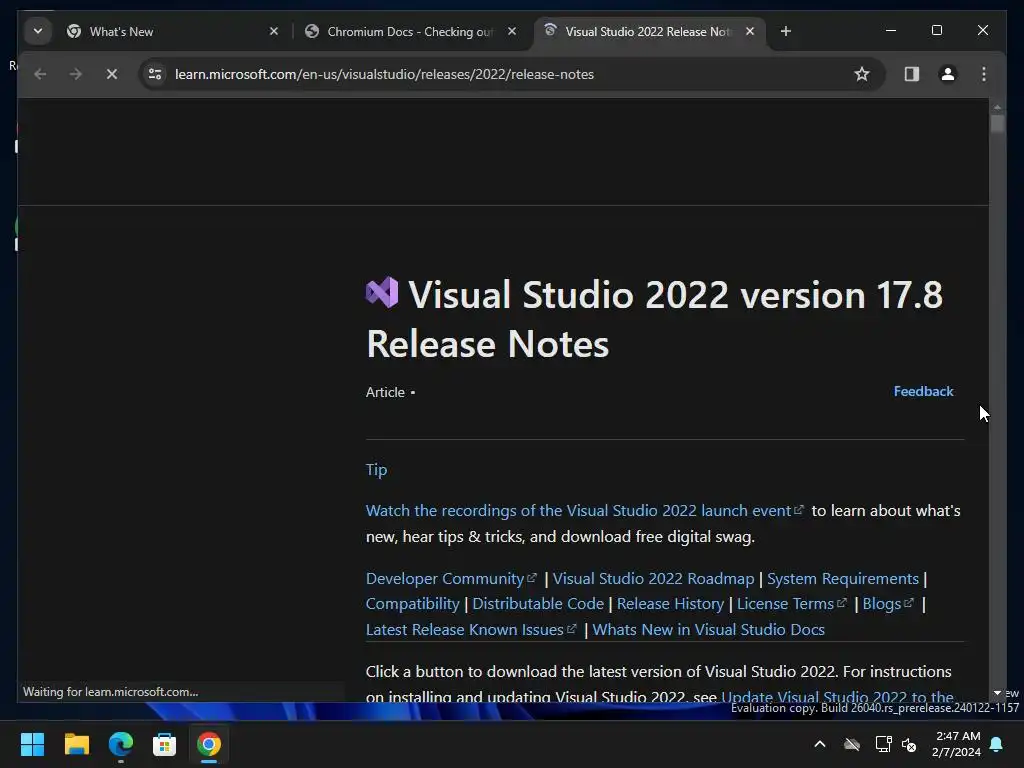Open the Blogs link
Viewport: 1024px width, 768px height.
tap(888, 604)
